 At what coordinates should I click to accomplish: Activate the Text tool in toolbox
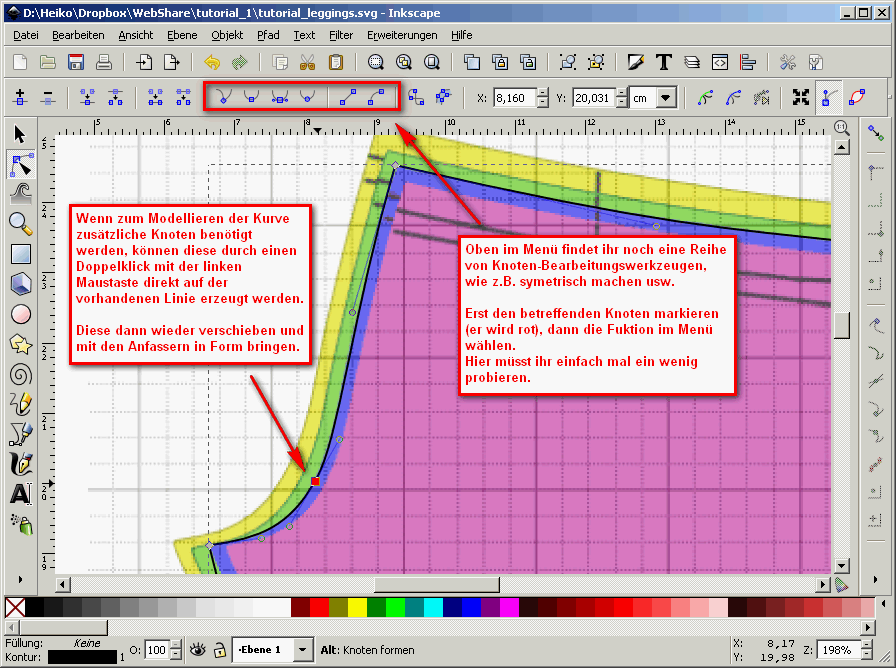tap(20, 493)
